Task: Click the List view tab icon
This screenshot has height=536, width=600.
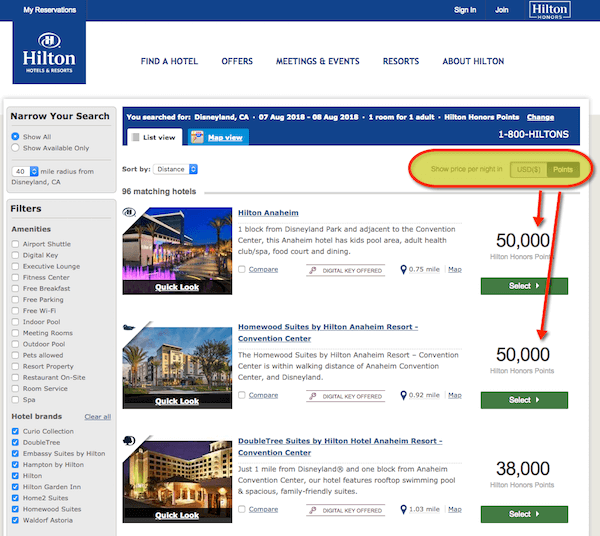Action: [x=136, y=137]
